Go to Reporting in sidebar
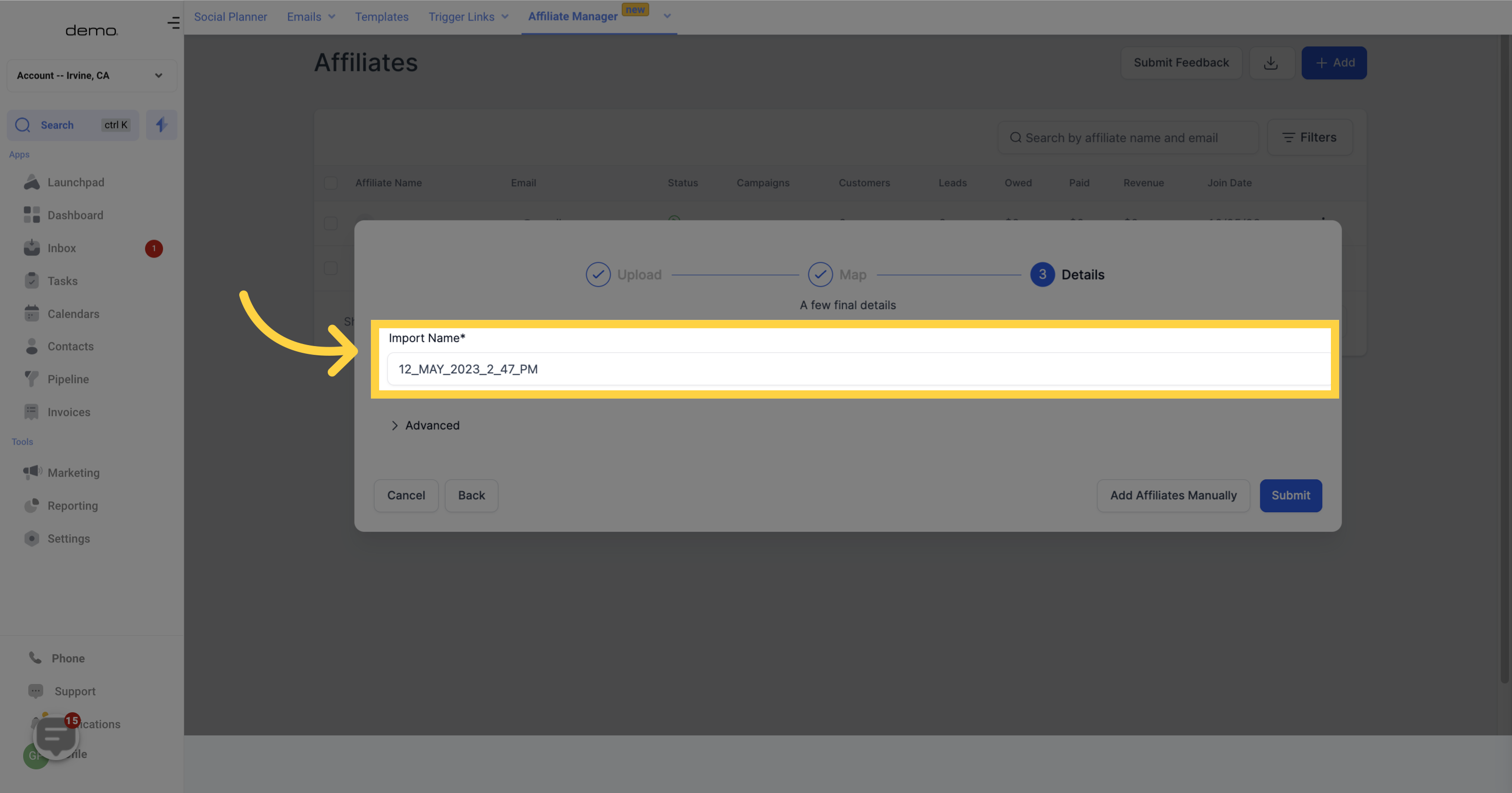Viewport: 1512px width, 793px height. tap(73, 506)
